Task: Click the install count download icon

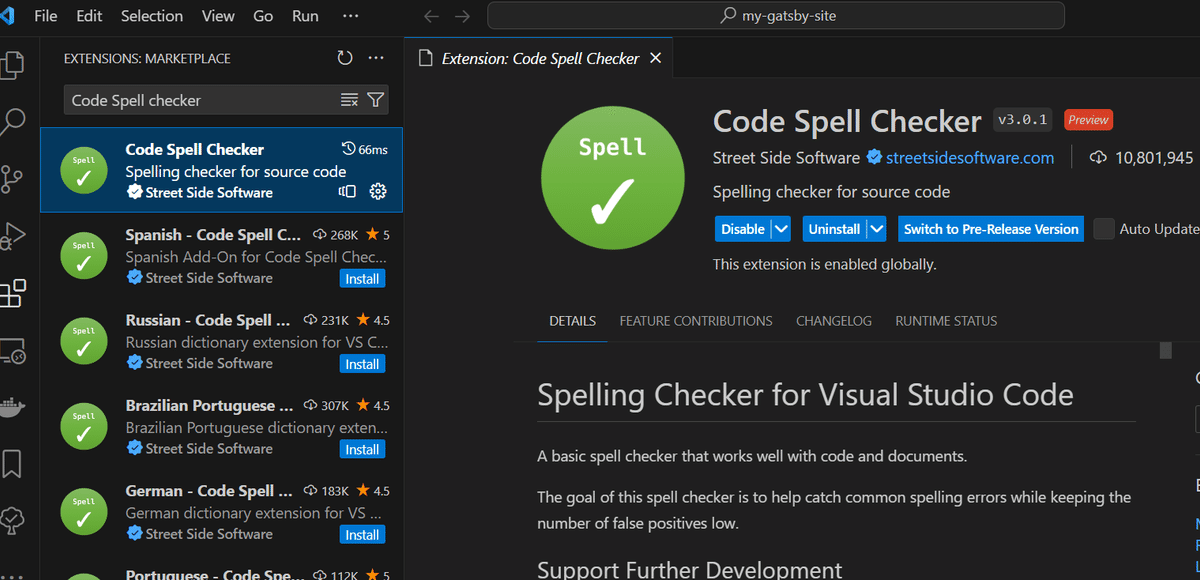Action: coord(1098,158)
